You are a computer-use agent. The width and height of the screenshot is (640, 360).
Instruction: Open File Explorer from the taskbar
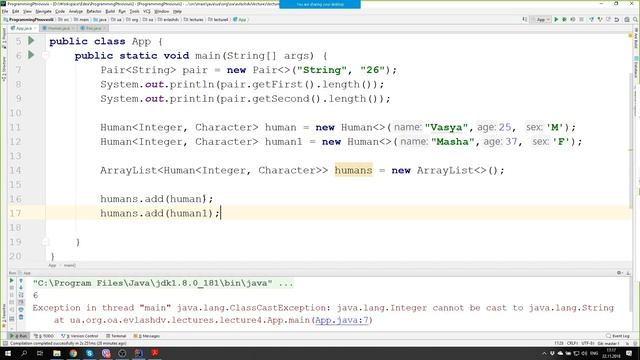click(57, 353)
